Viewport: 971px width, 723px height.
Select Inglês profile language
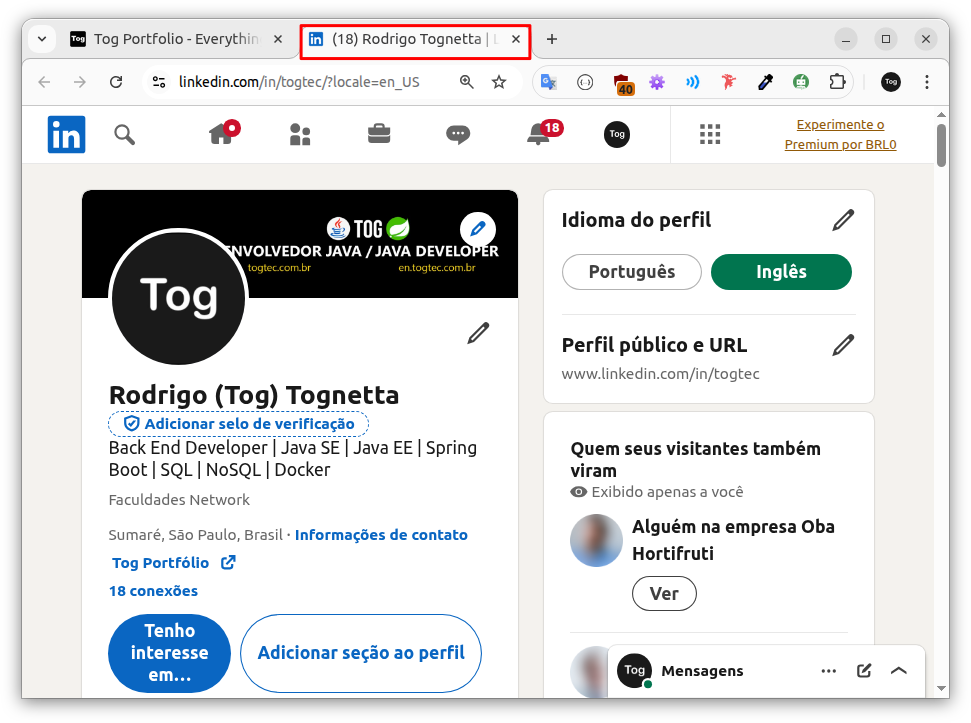click(x=781, y=272)
